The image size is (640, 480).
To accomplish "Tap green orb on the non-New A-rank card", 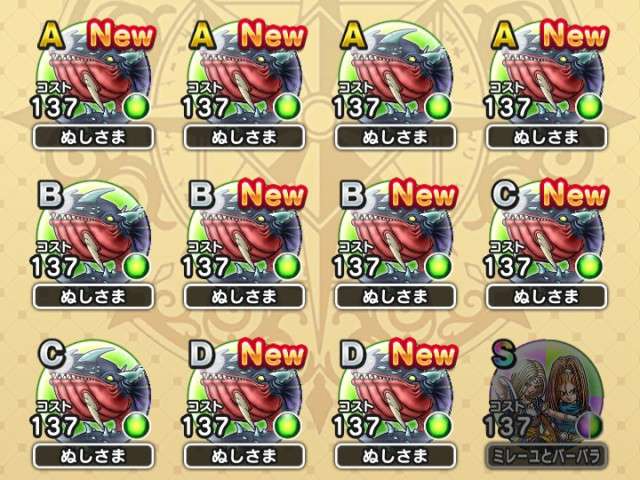I will [x=439, y=107].
